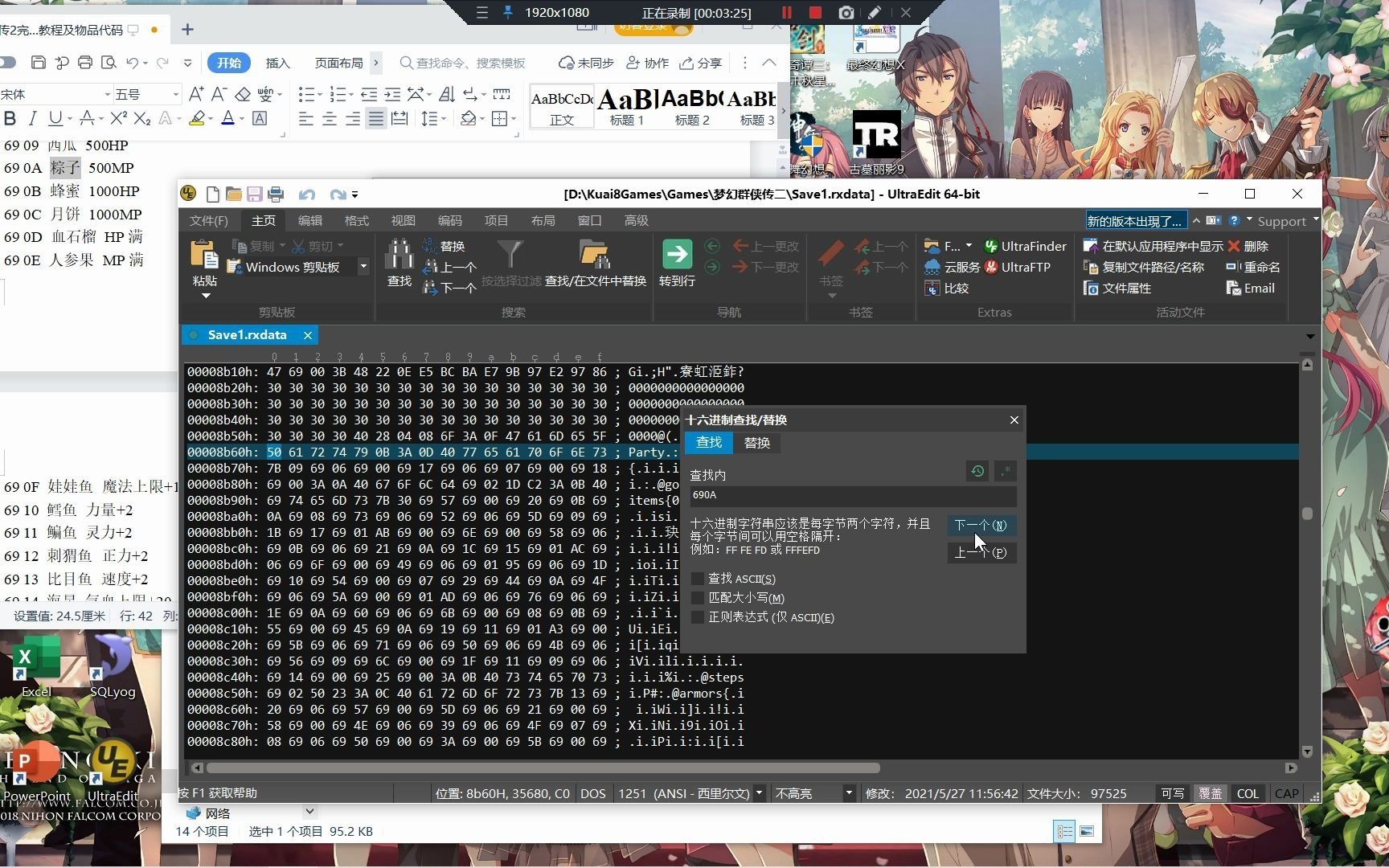This screenshot has width=1389, height=868.
Task: Open Find/Replace in Files folder icon
Action: (595, 254)
